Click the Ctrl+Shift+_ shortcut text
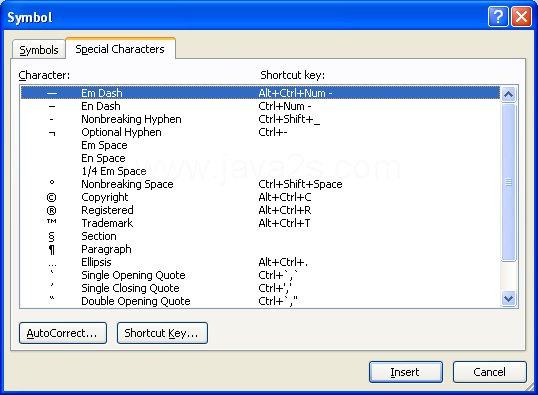This screenshot has height=395, width=538. pos(289,119)
